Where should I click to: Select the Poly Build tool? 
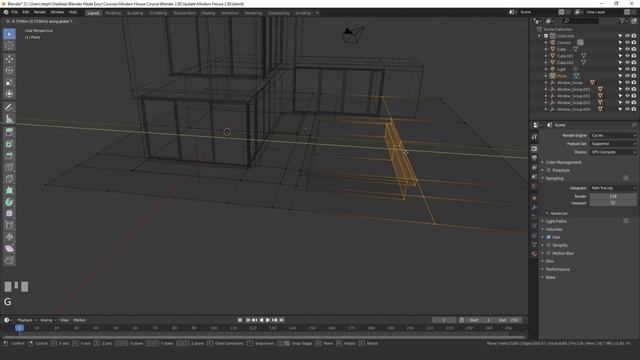(x=9, y=191)
